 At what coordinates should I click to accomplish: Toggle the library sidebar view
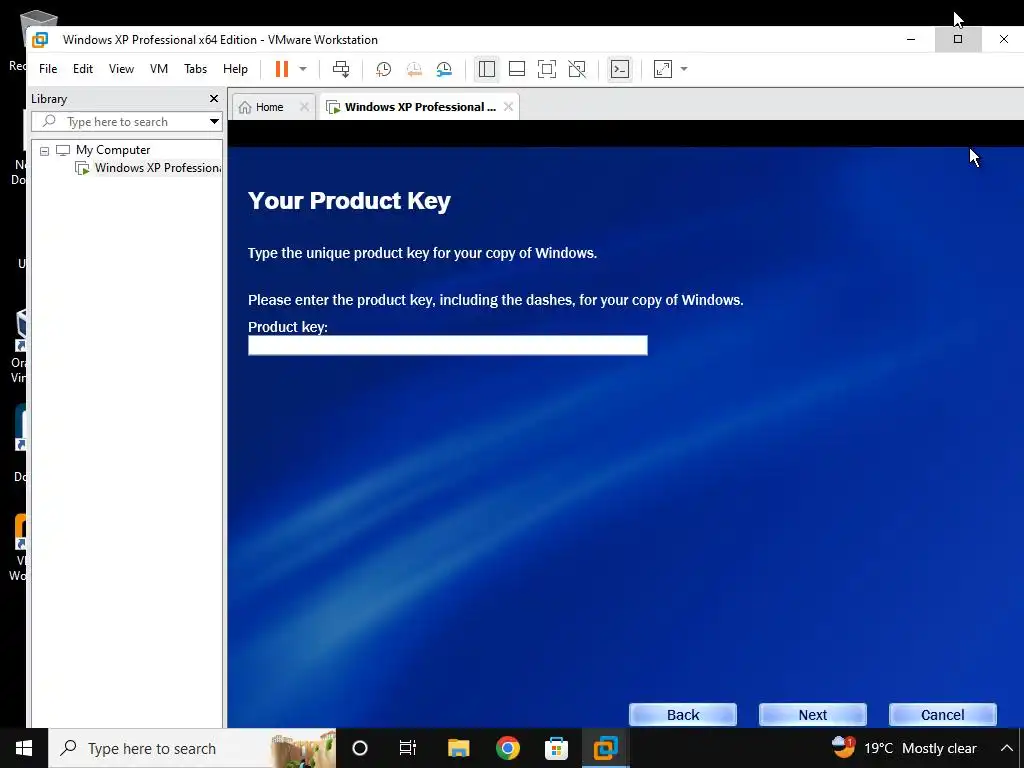click(487, 69)
